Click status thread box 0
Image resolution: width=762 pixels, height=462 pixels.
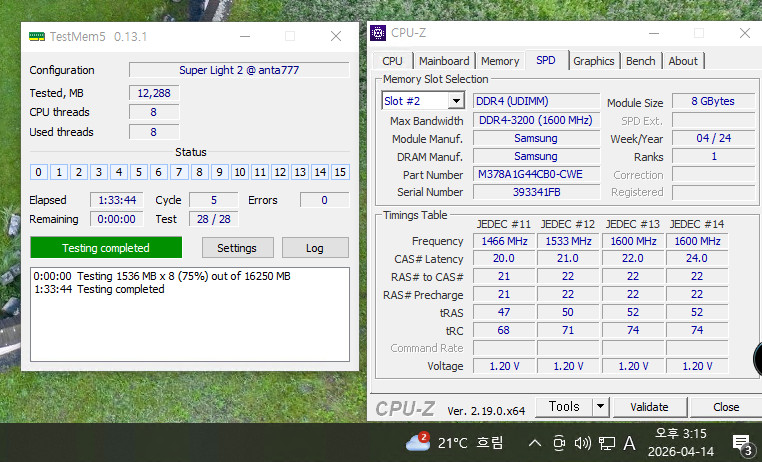[x=38, y=172]
